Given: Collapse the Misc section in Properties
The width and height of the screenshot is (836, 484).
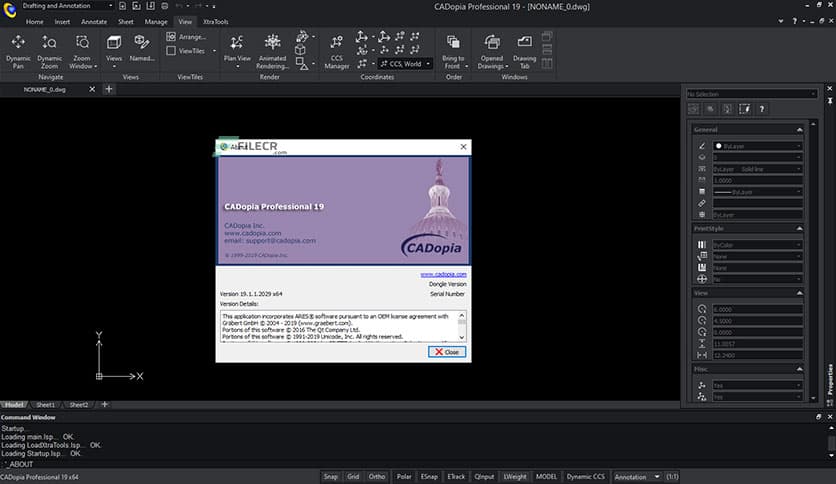Looking at the screenshot, I should pyautogui.click(x=799, y=369).
